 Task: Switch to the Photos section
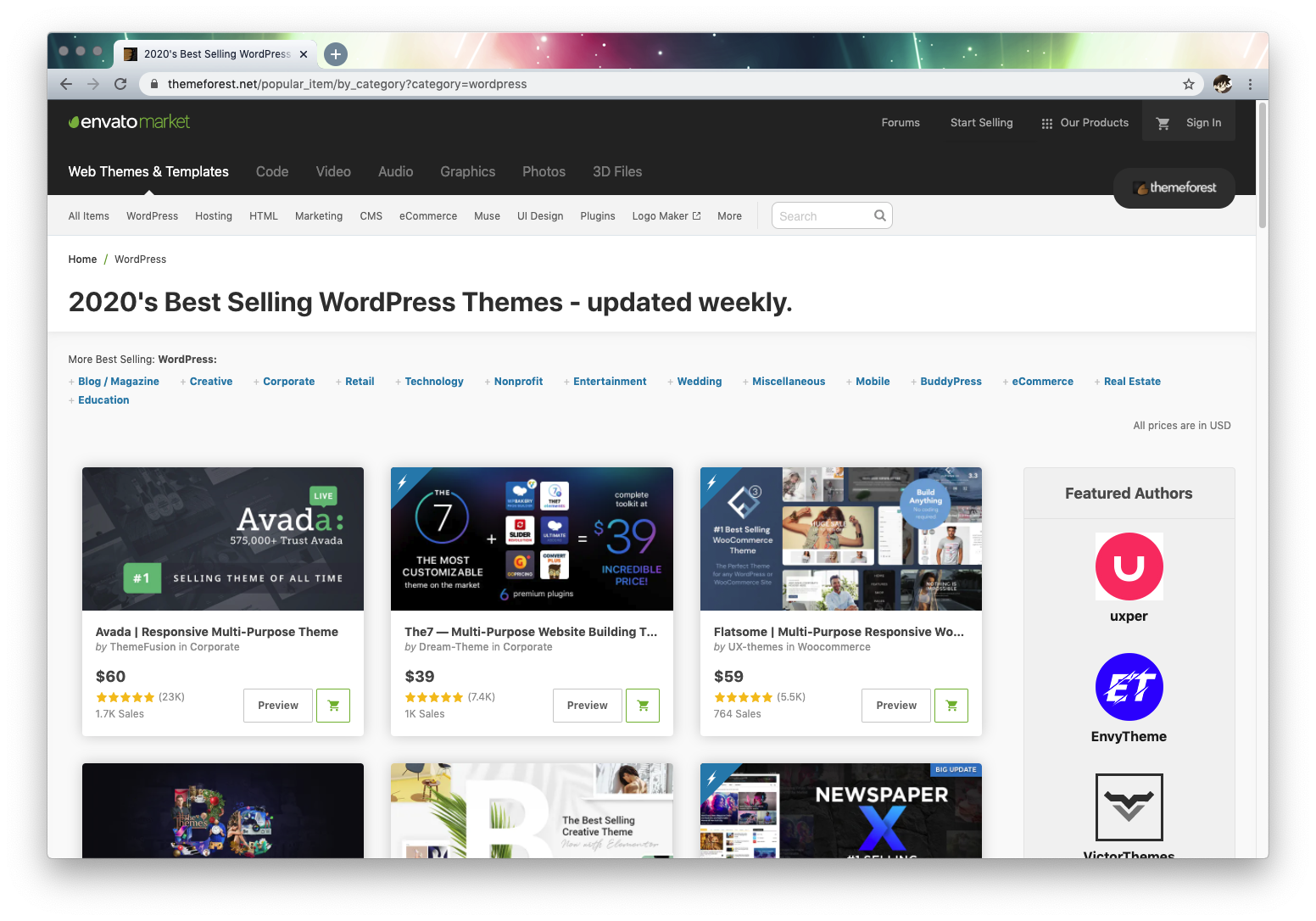tap(544, 171)
